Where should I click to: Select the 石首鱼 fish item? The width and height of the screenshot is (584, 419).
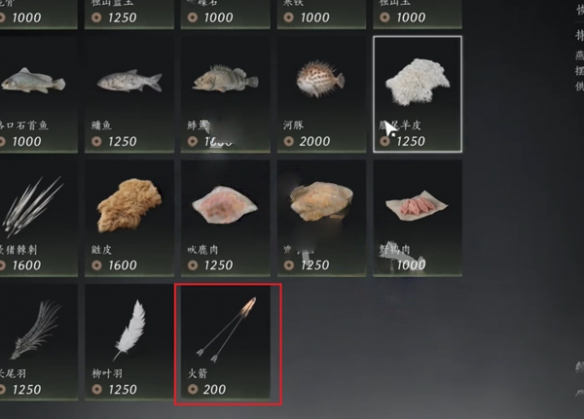[39, 95]
